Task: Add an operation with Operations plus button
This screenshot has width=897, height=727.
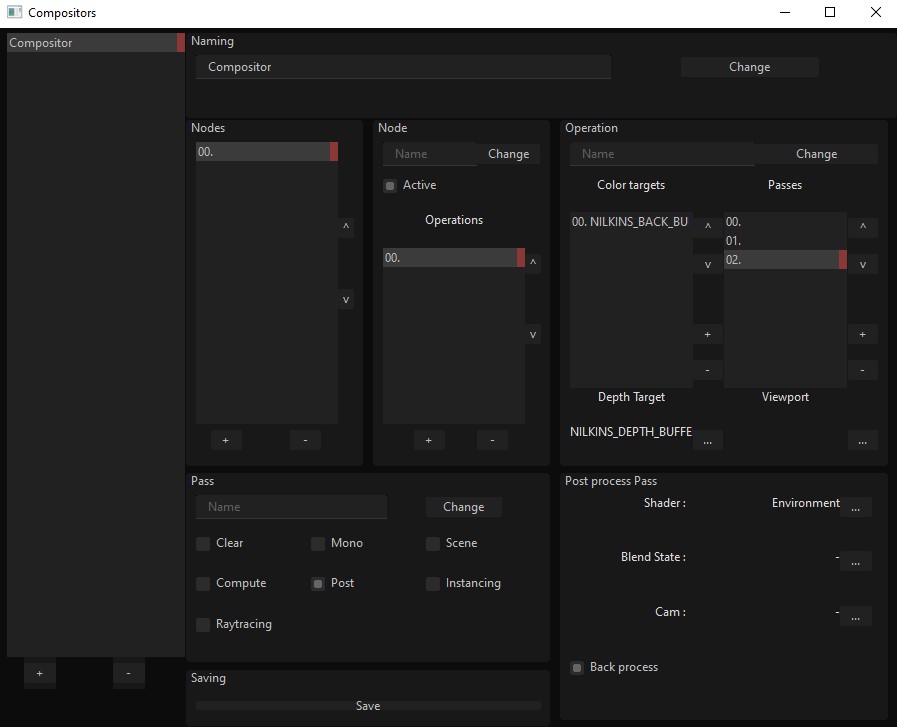Action: pos(428,440)
